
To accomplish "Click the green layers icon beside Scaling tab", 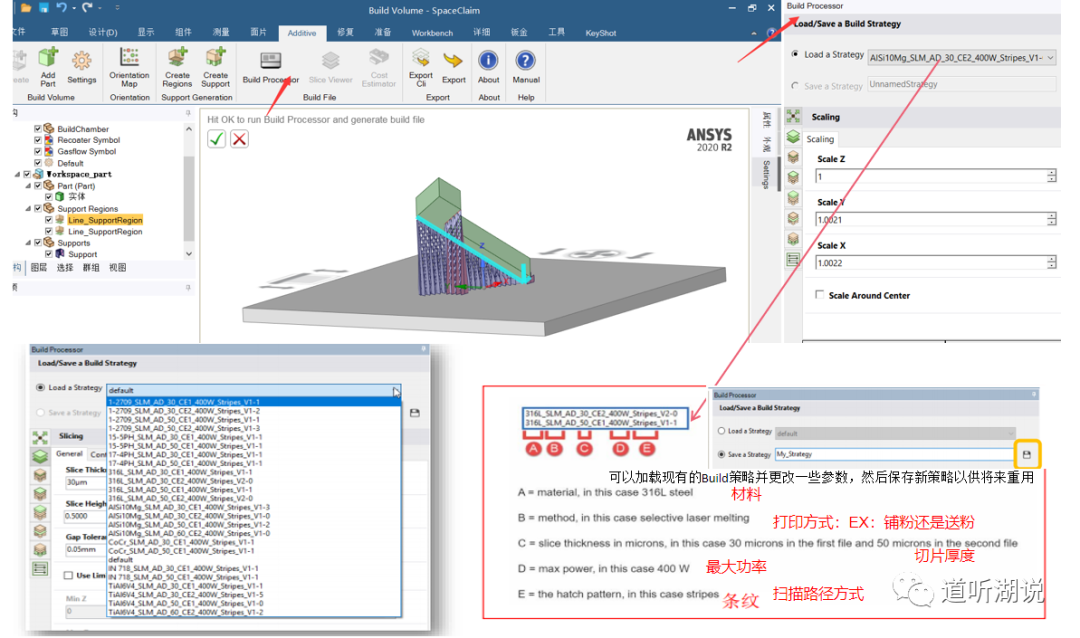I will (793, 137).
